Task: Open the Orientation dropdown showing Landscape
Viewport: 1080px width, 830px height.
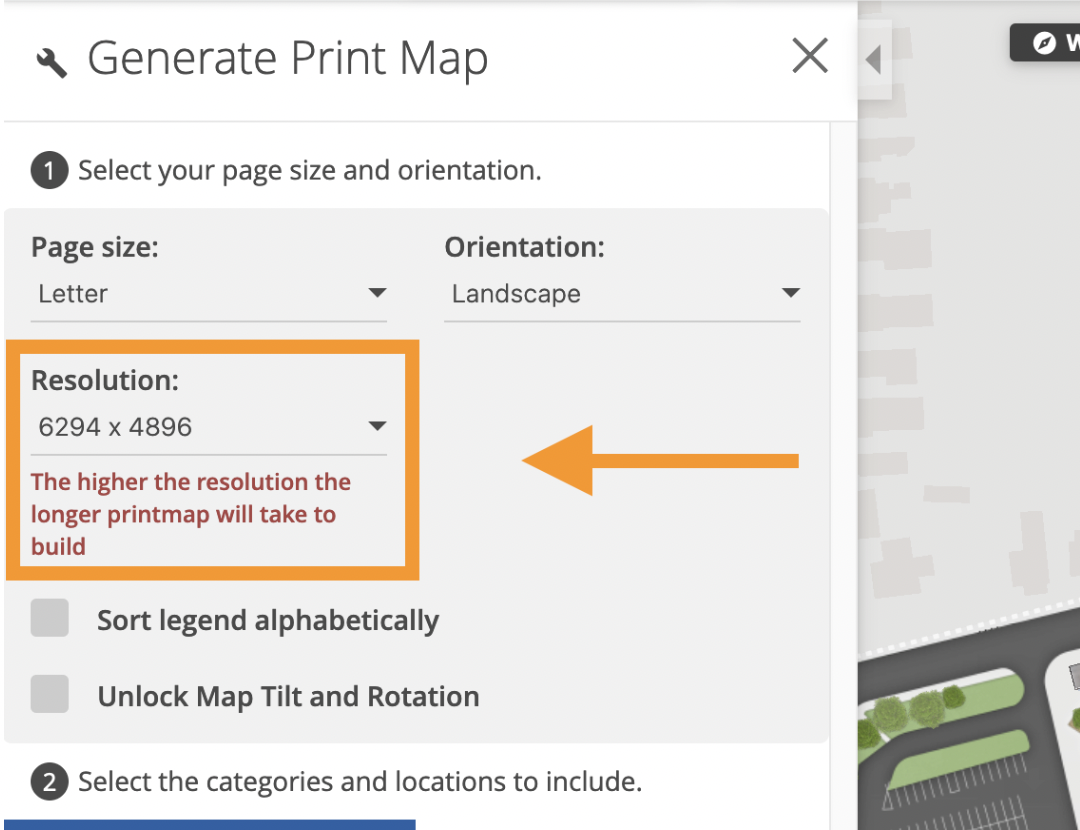Action: [622, 294]
